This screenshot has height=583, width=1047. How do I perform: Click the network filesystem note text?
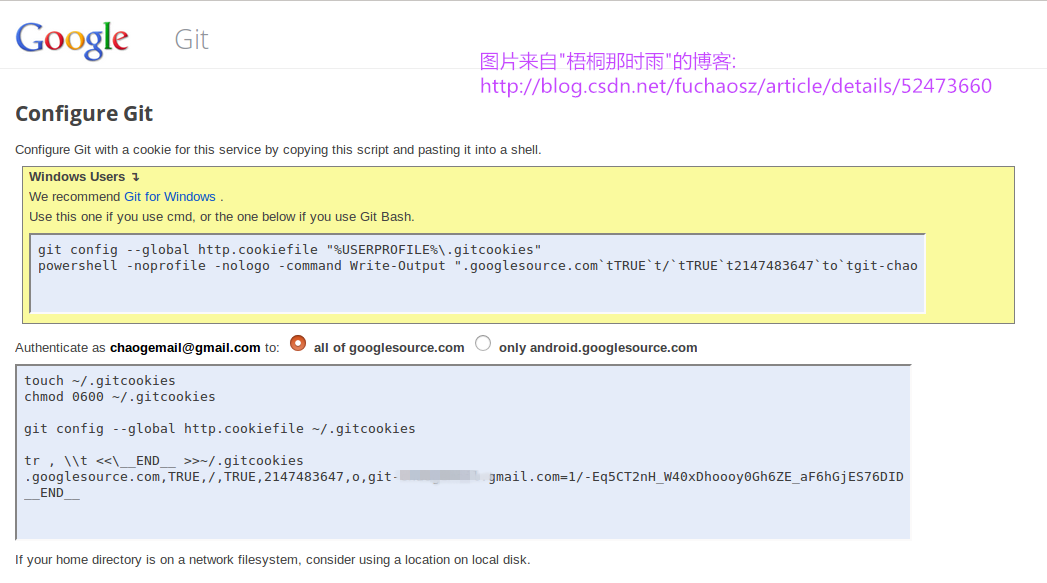coord(272,560)
